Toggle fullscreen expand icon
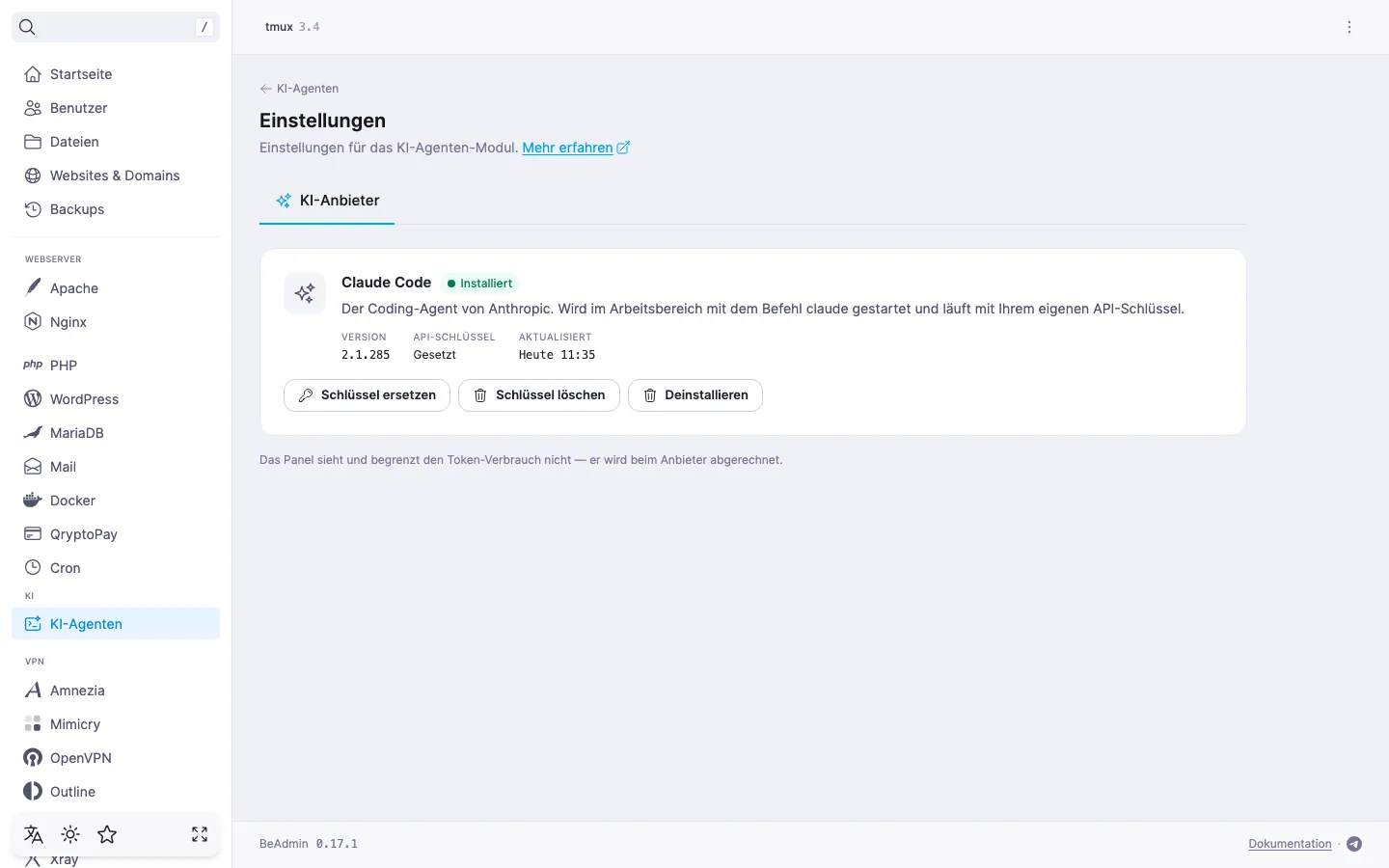 pos(200,834)
